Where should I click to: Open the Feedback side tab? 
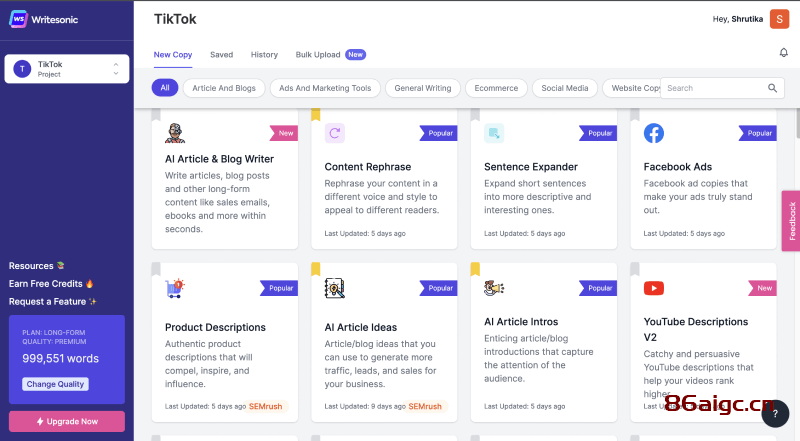pos(791,221)
